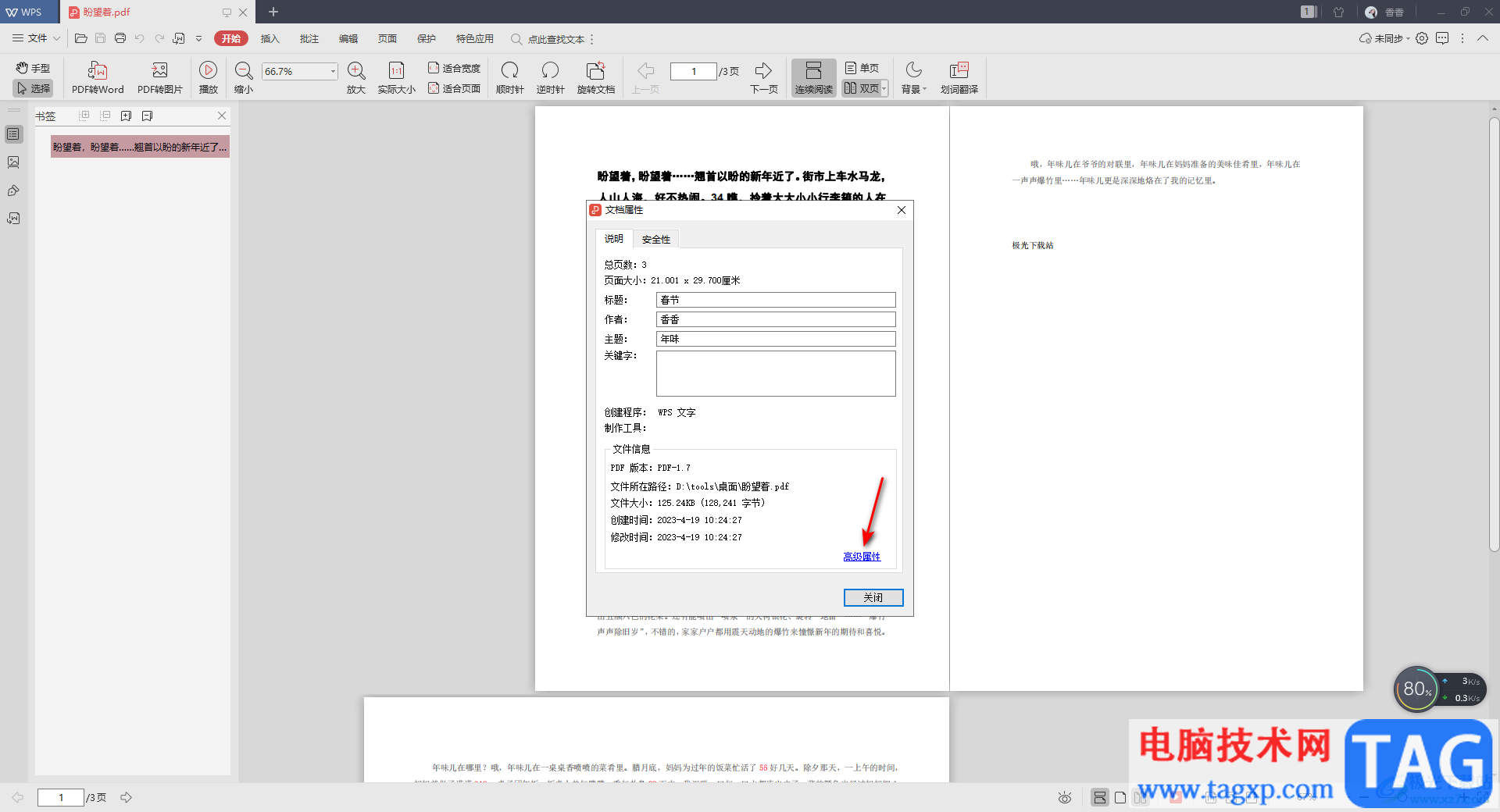Rotate page counterclockwise (逆时针)

pyautogui.click(x=550, y=78)
